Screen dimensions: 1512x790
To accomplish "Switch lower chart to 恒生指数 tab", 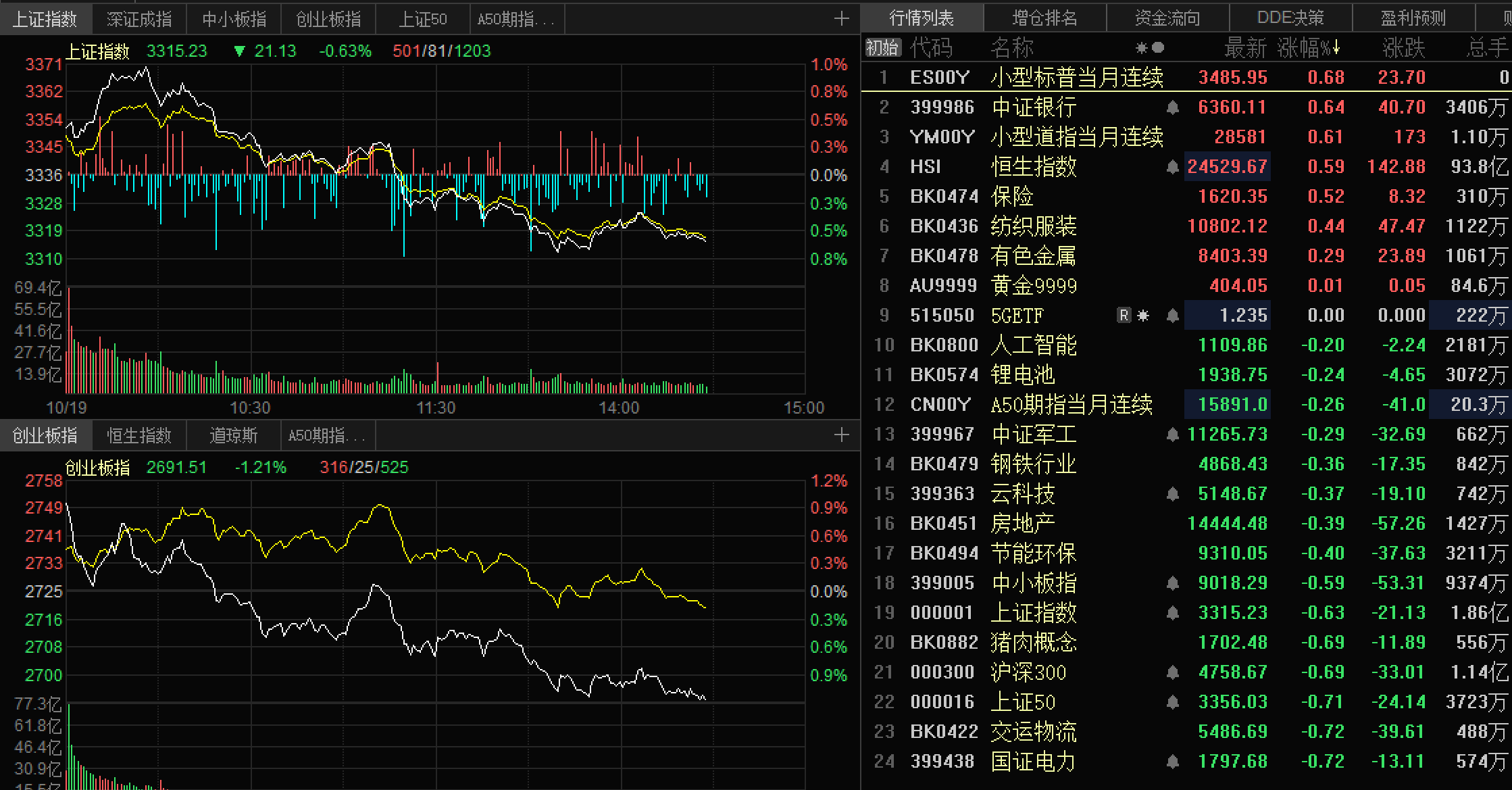I will tap(139, 435).
